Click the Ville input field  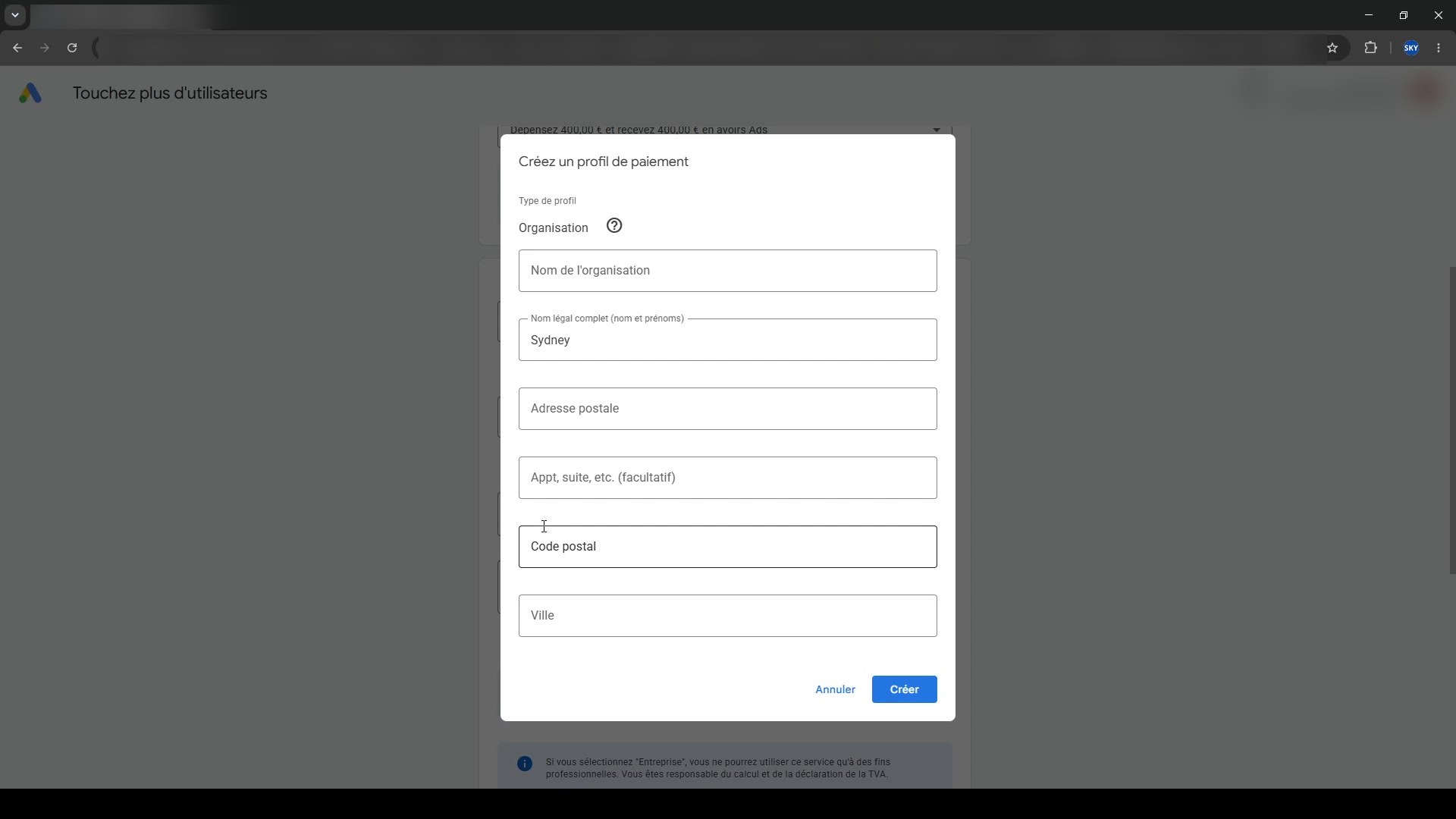(728, 616)
